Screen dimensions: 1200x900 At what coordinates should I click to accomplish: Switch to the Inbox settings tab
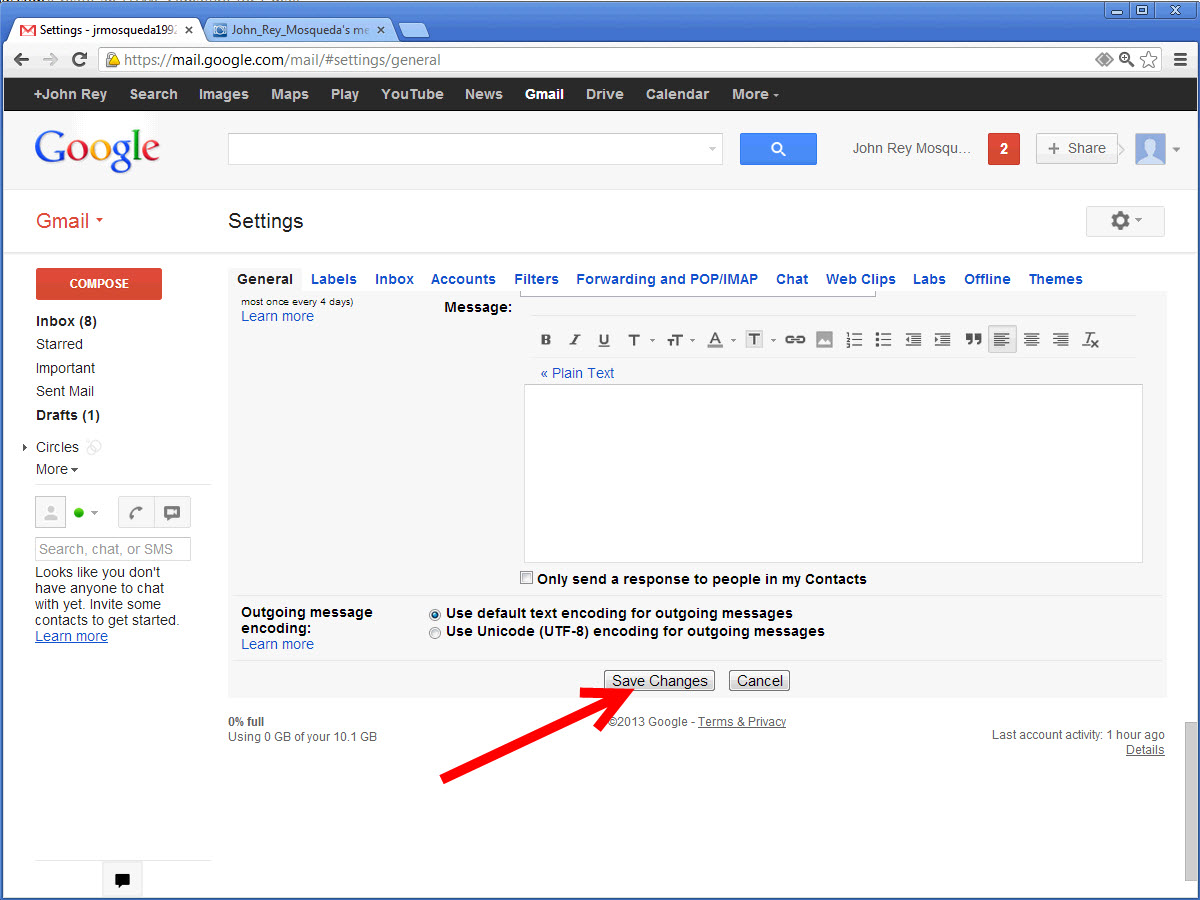pyautogui.click(x=394, y=279)
